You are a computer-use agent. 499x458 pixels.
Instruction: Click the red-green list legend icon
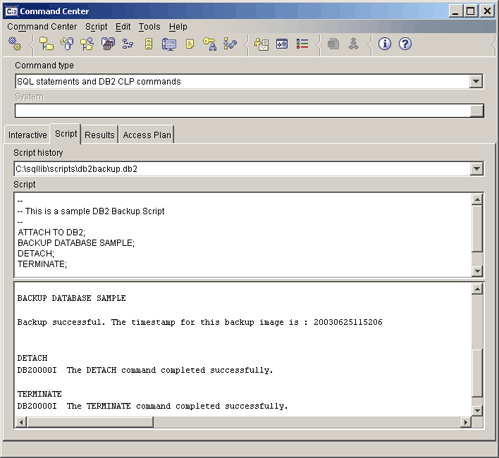coord(302,44)
